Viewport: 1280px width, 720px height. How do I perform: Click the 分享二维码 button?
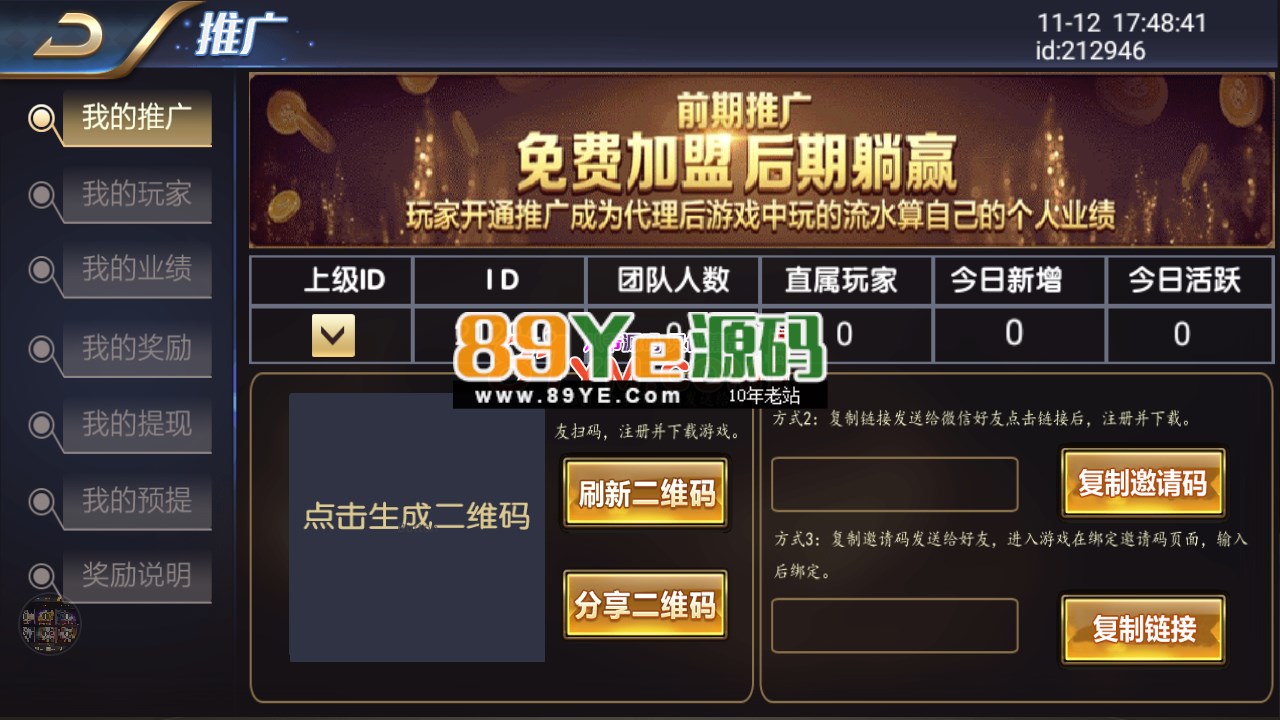pos(646,605)
